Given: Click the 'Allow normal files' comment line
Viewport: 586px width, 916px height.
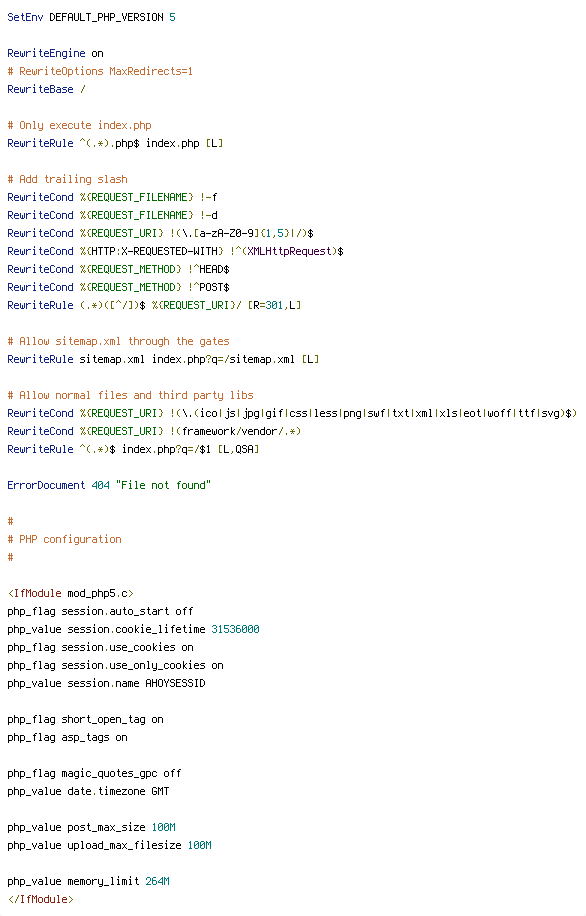Looking at the screenshot, I should click(130, 395).
